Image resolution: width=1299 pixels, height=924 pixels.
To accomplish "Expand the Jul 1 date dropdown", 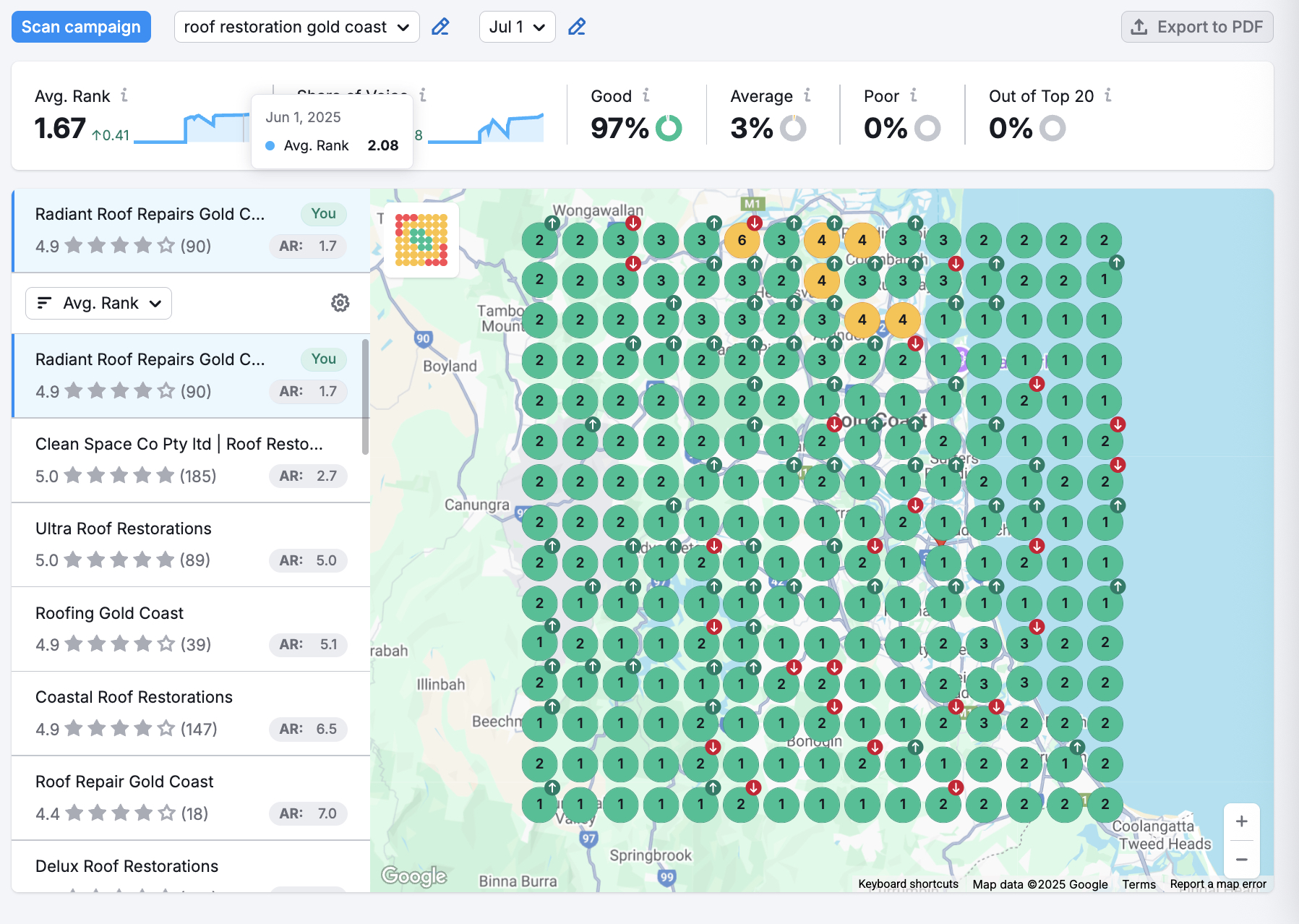I will pos(517,27).
